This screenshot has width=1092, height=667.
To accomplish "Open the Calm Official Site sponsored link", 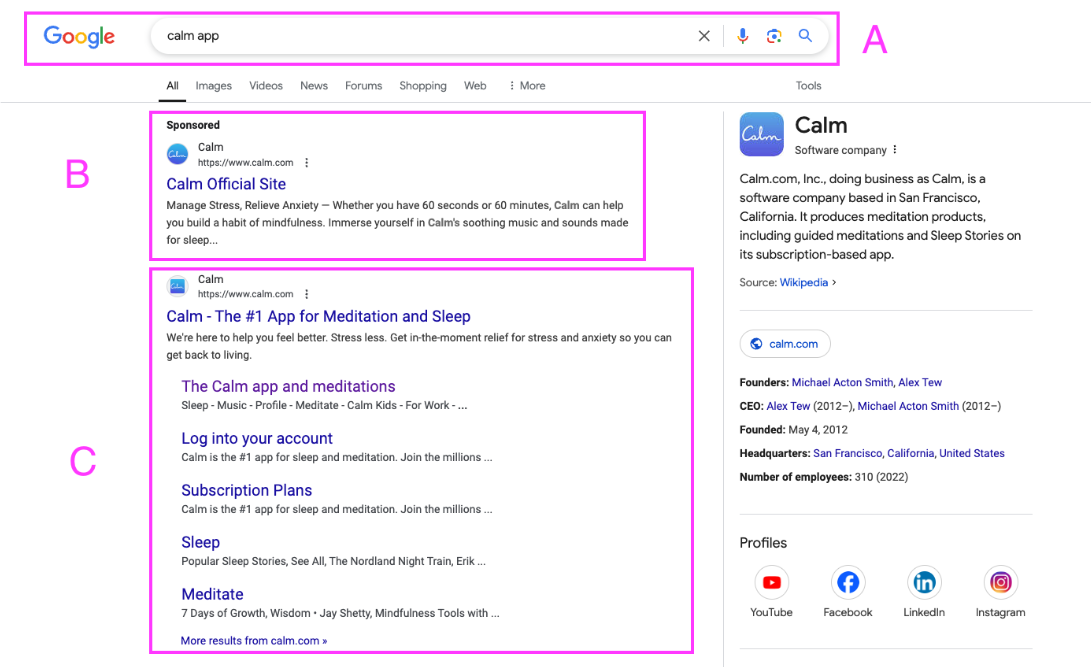I will 226,184.
